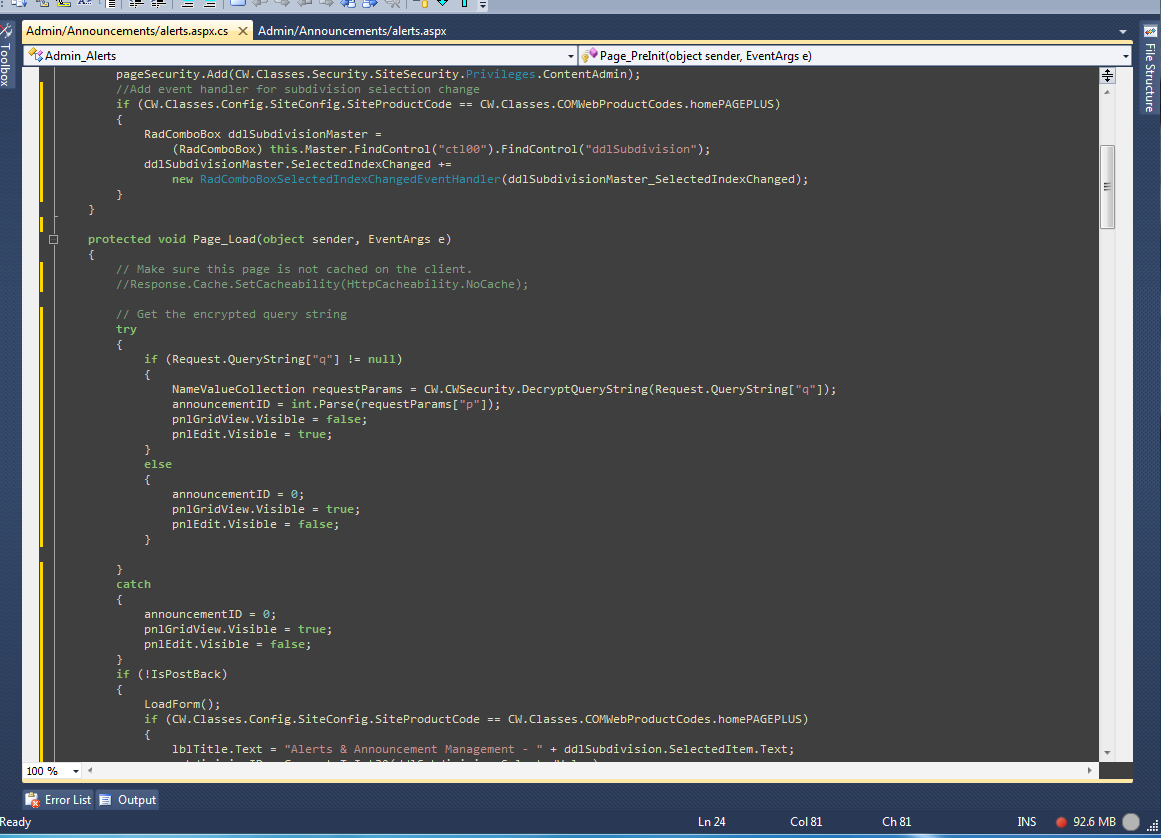This screenshot has height=838, width=1161.
Task: Click the try keyword
Action: tap(126, 329)
